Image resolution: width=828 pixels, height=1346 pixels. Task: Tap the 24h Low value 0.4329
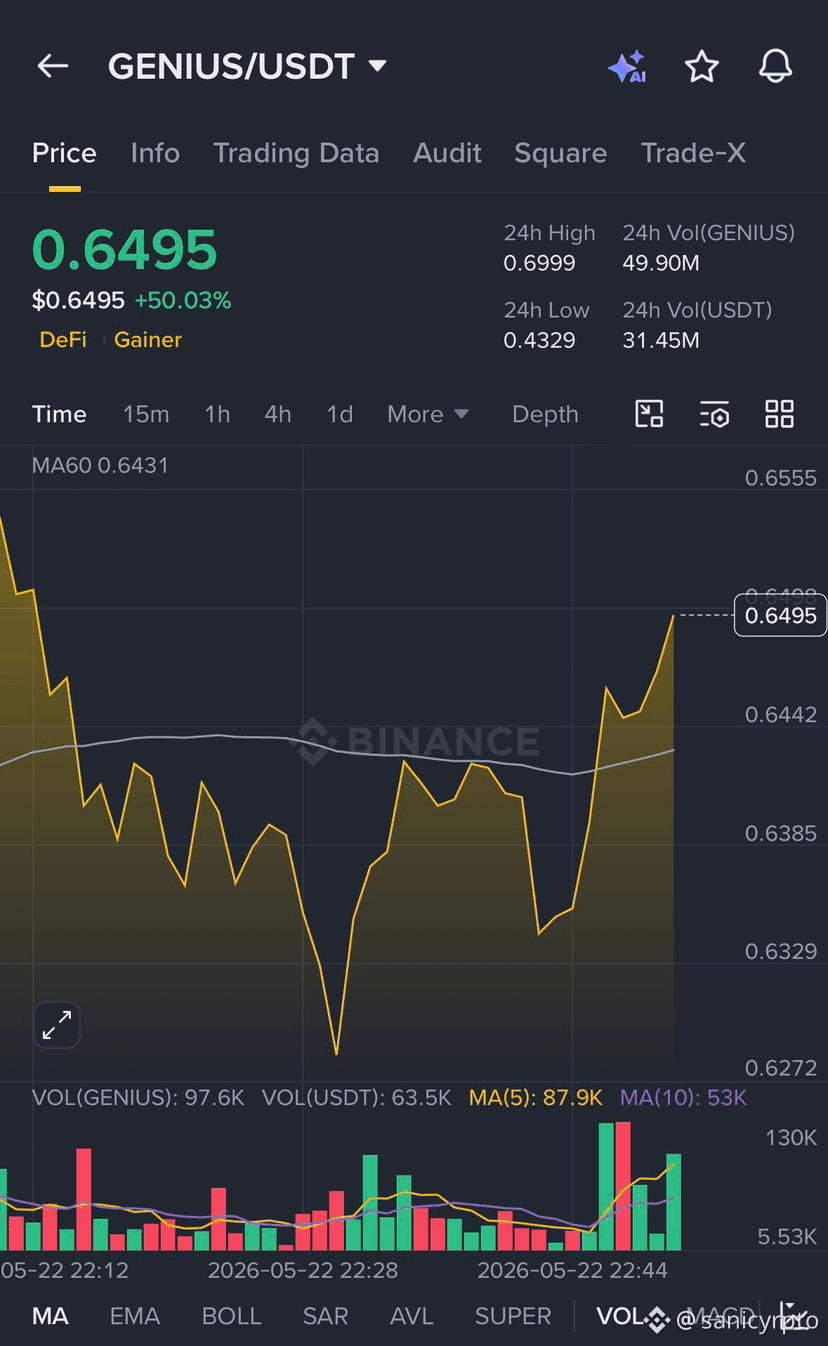click(540, 341)
